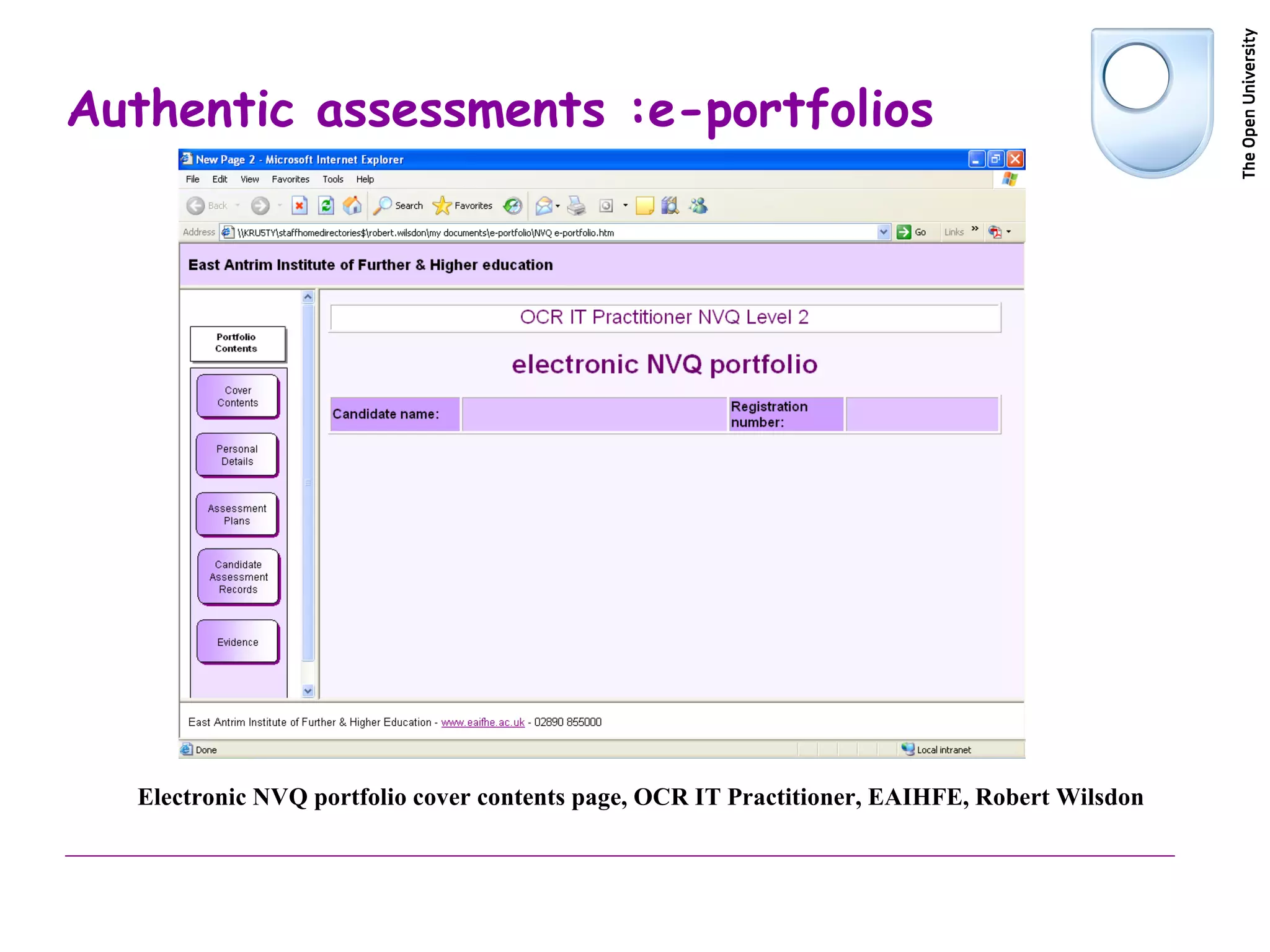Image resolution: width=1270 pixels, height=952 pixels.
Task: Go to the Home page icon
Action: (352, 206)
